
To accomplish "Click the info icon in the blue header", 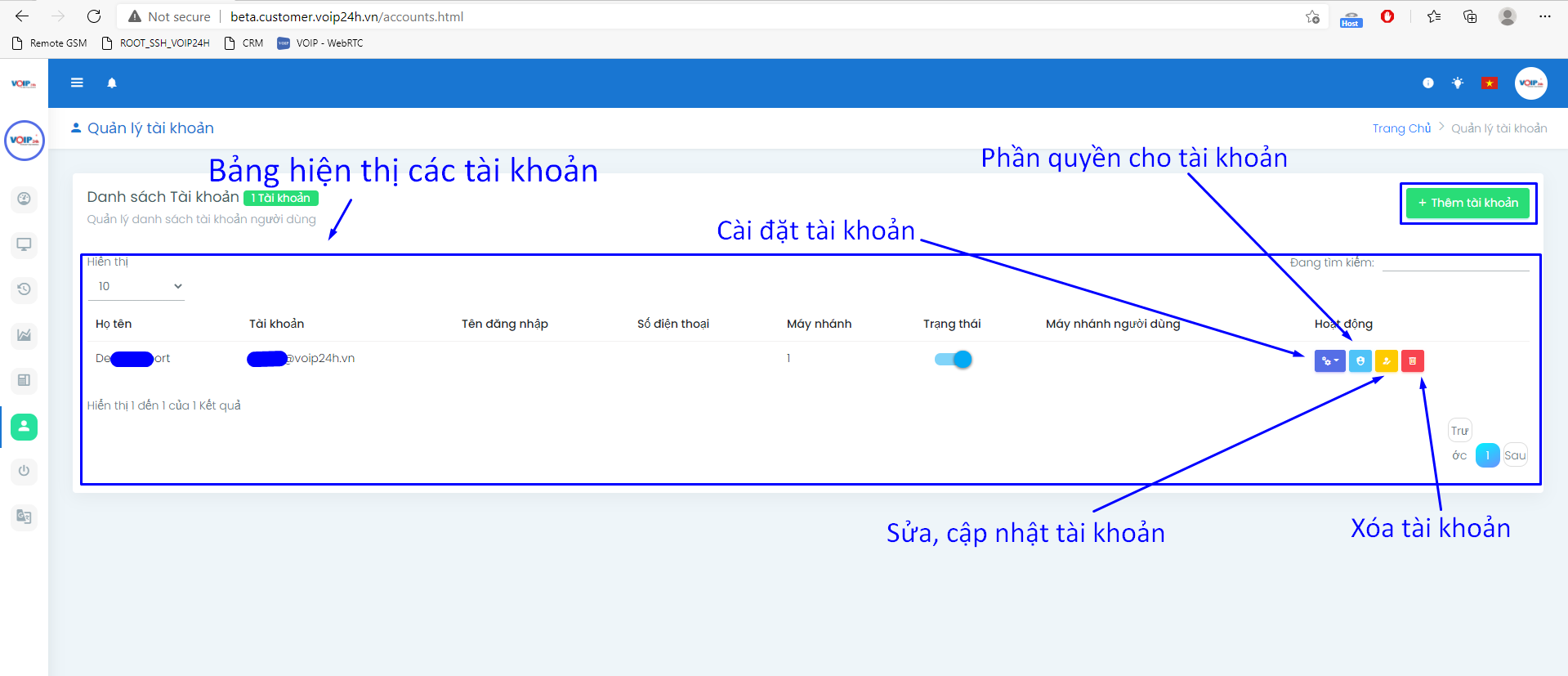I will (x=1427, y=83).
